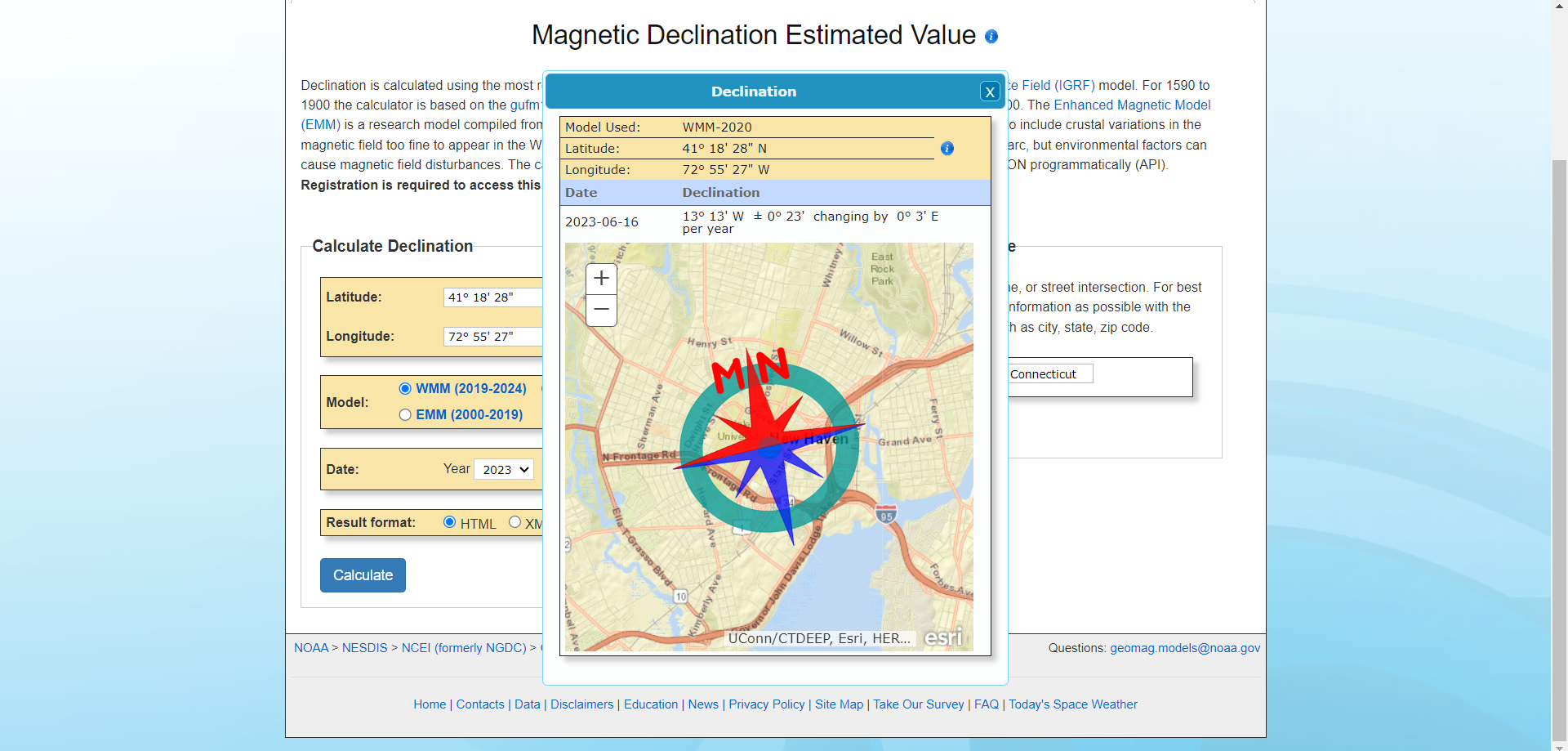Open the FAQ page
Image resolution: width=1568 pixels, height=751 pixels.
(x=987, y=704)
